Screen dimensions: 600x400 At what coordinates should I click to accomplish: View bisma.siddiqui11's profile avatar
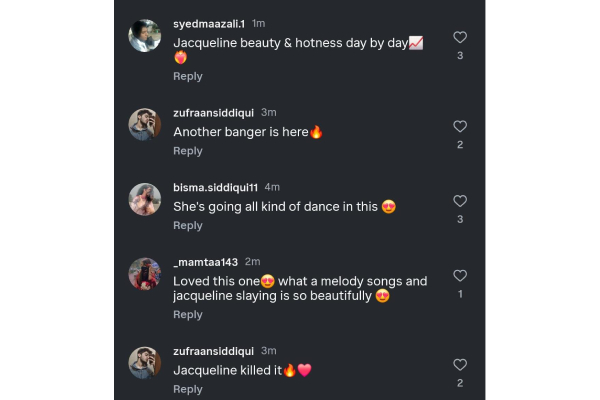click(145, 199)
